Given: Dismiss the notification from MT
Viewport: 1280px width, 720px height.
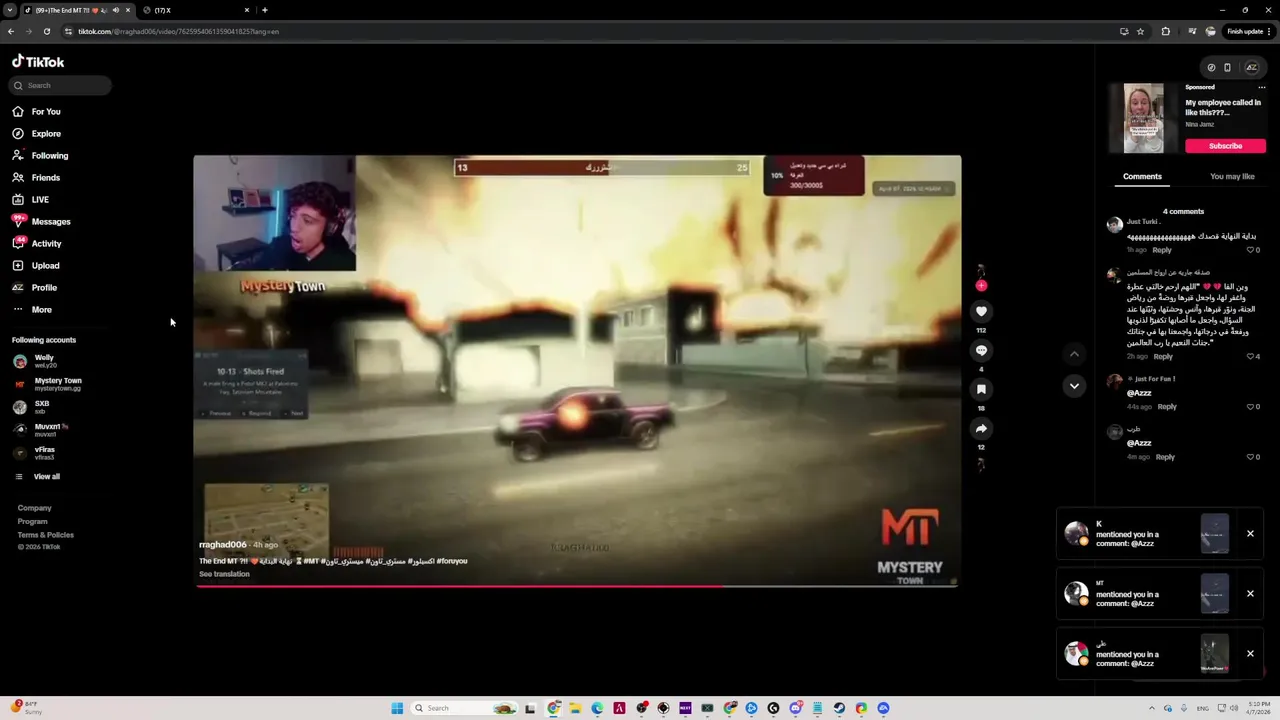Looking at the screenshot, I should tap(1250, 594).
